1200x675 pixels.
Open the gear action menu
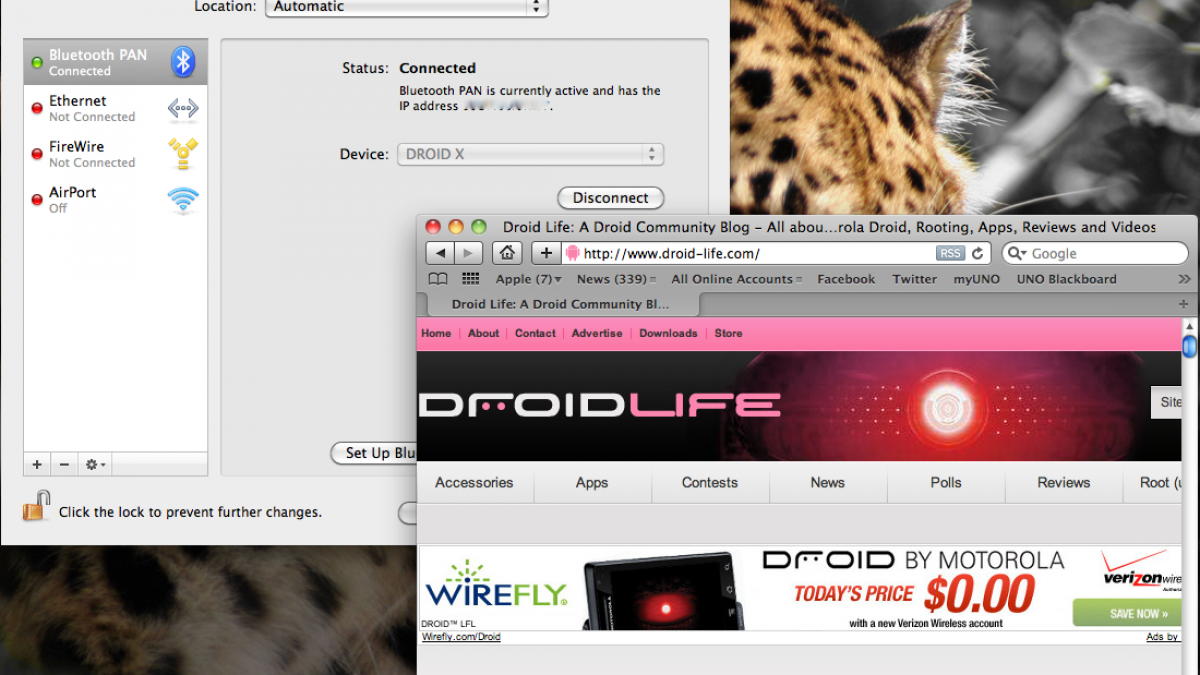pyautogui.click(x=96, y=465)
